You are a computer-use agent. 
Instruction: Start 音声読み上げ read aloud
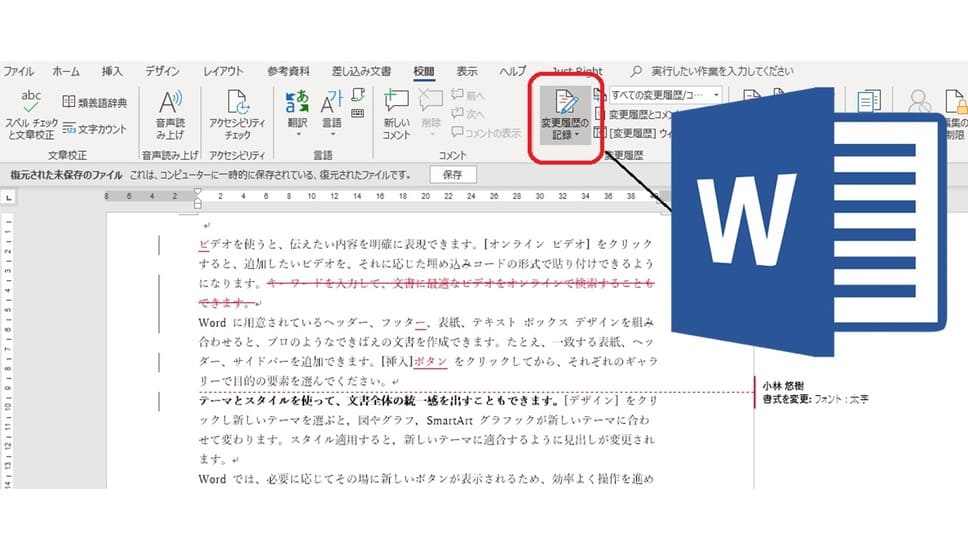pos(170,115)
